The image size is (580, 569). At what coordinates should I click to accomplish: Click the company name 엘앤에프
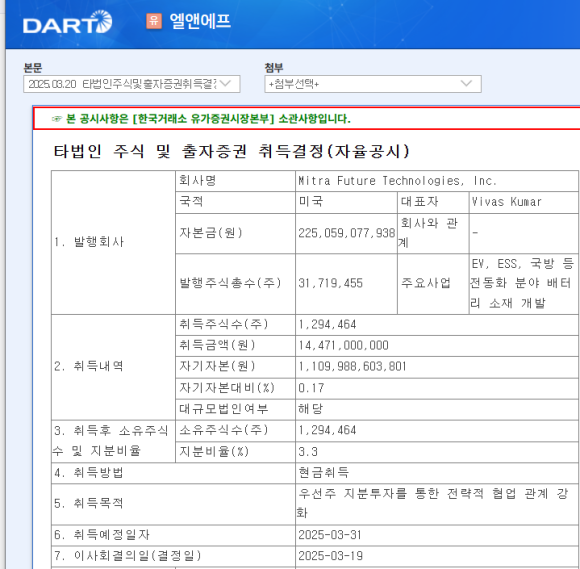pos(200,21)
